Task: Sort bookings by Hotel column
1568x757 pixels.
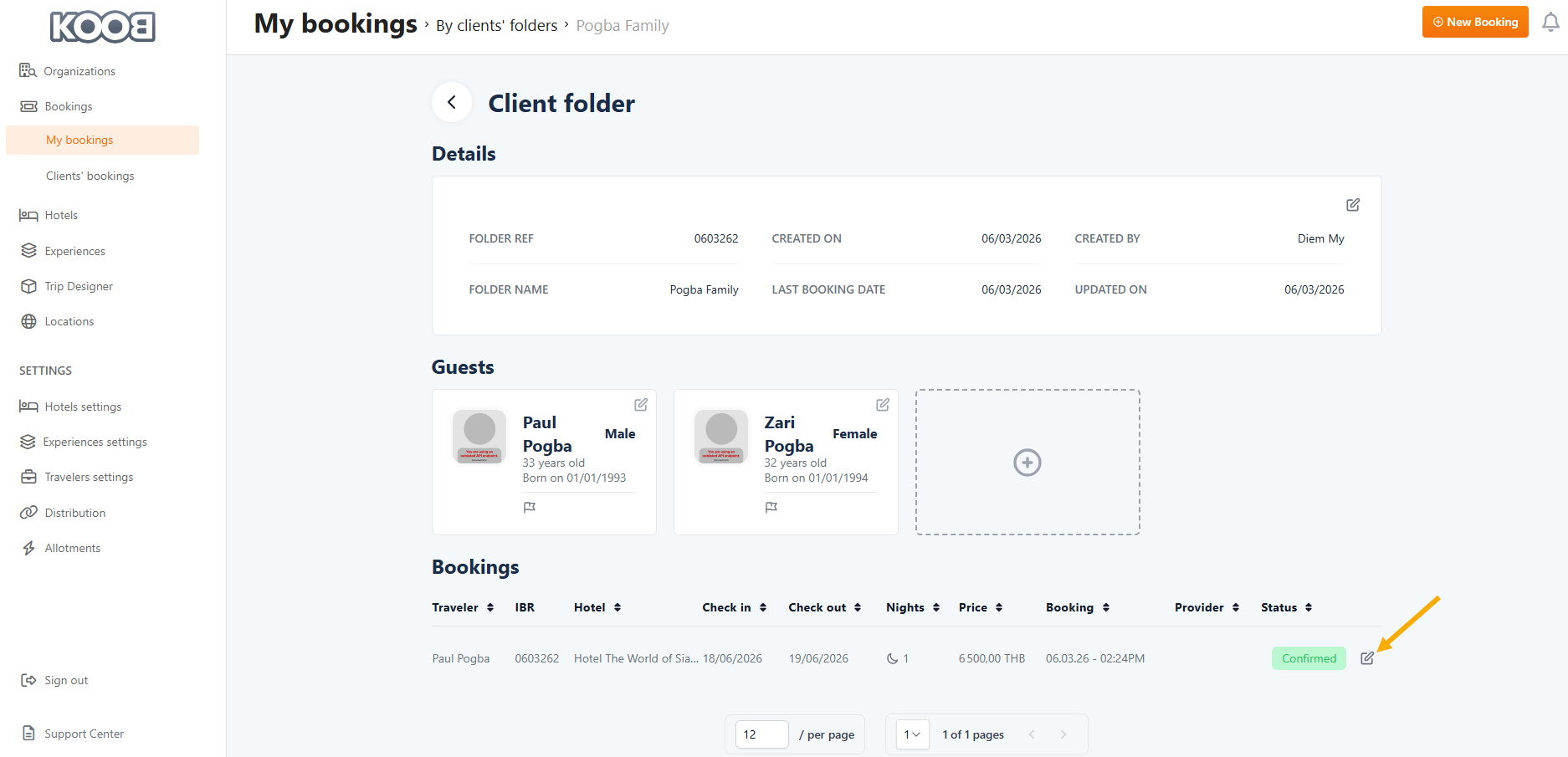Action: [597, 608]
